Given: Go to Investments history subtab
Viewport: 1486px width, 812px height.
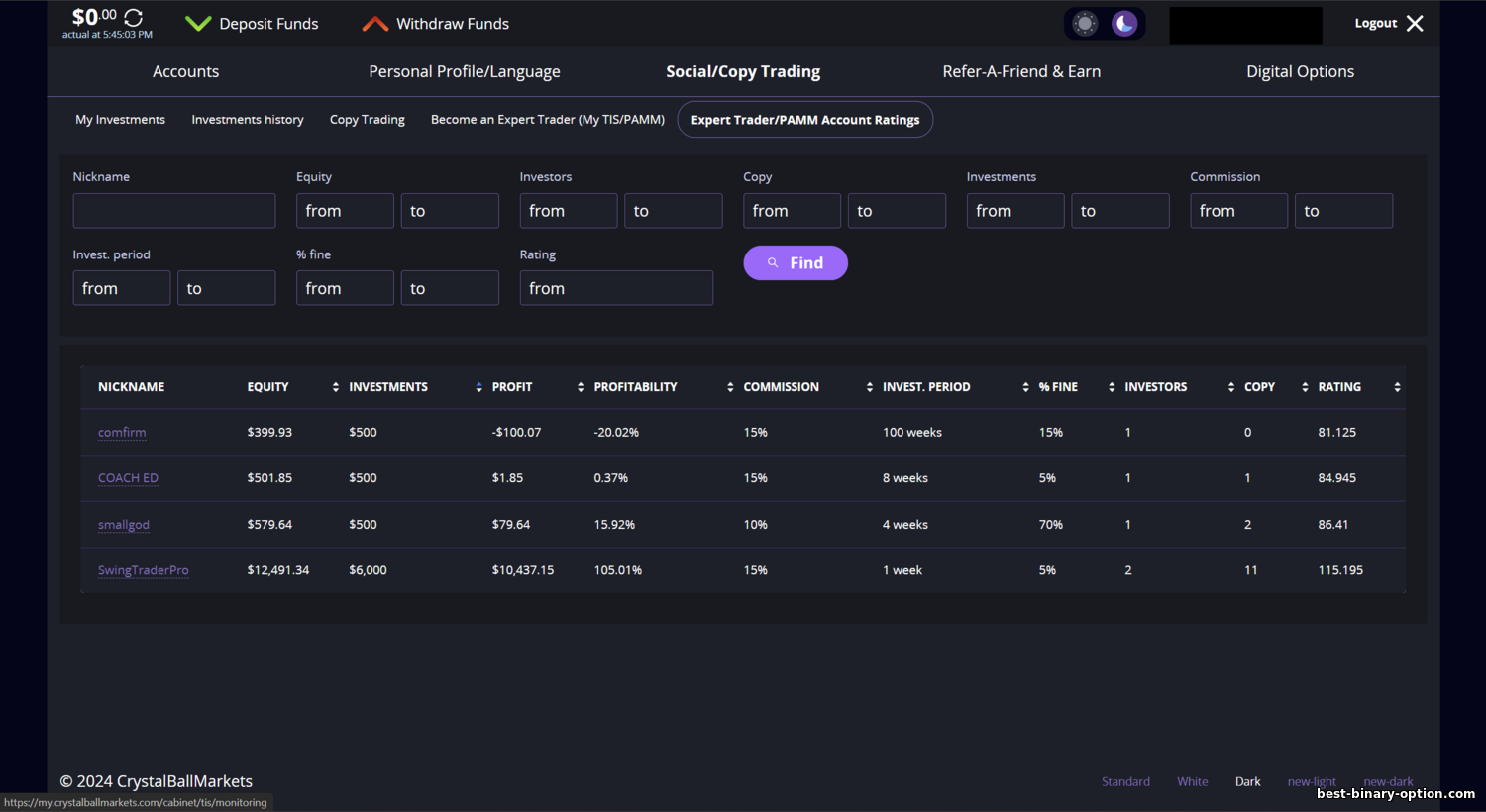Looking at the screenshot, I should pos(248,120).
